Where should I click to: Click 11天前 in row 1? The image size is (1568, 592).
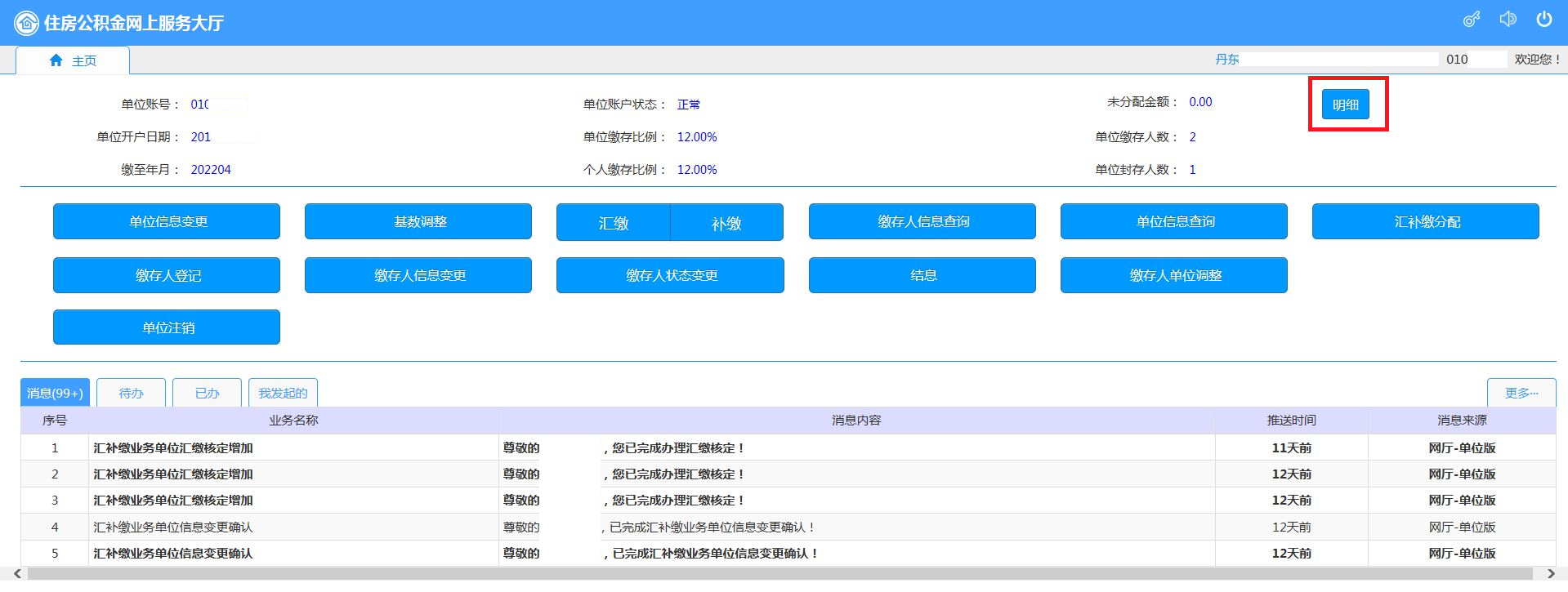tap(1291, 447)
